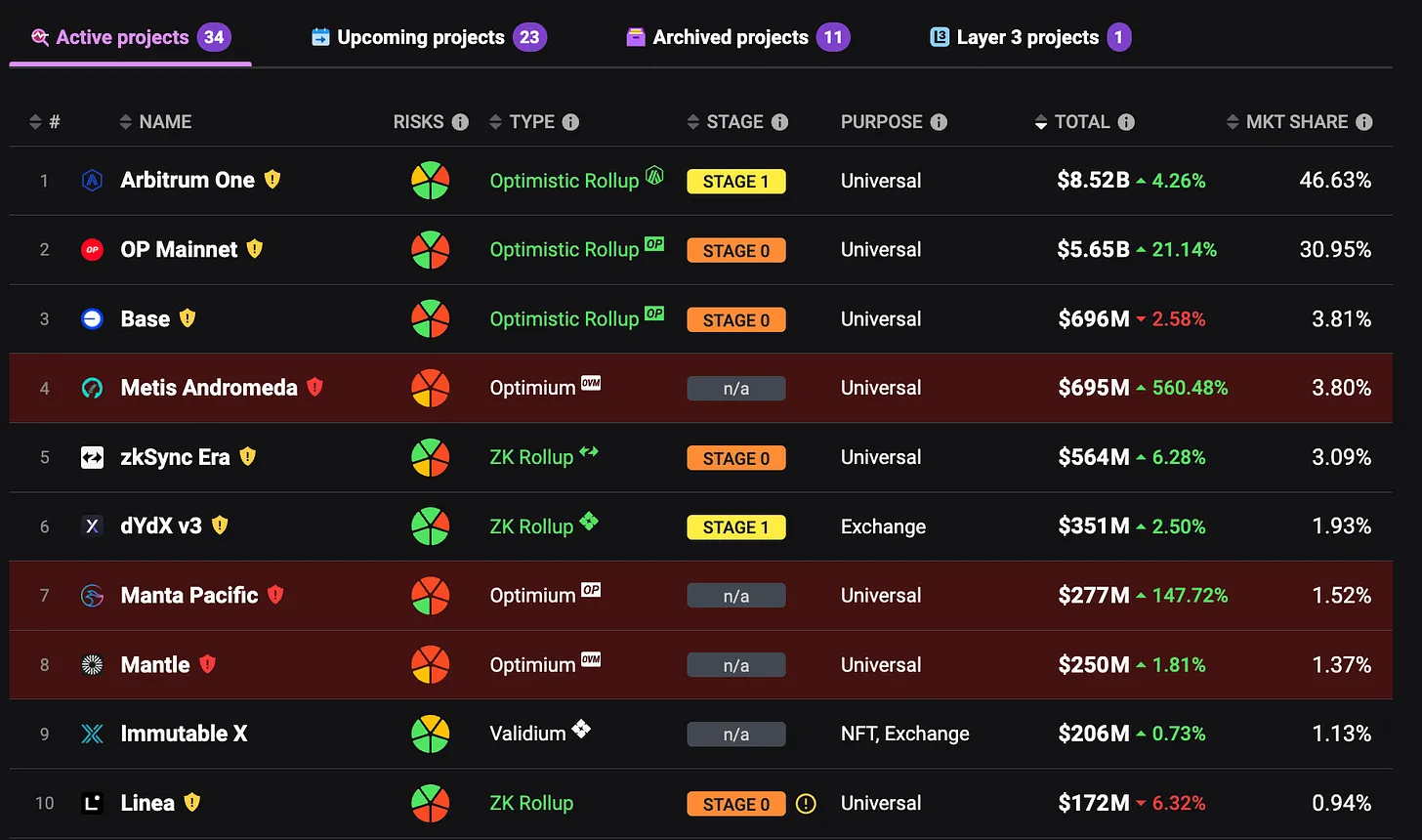Click the red warning shield beside Metis Andromeda

click(x=314, y=387)
